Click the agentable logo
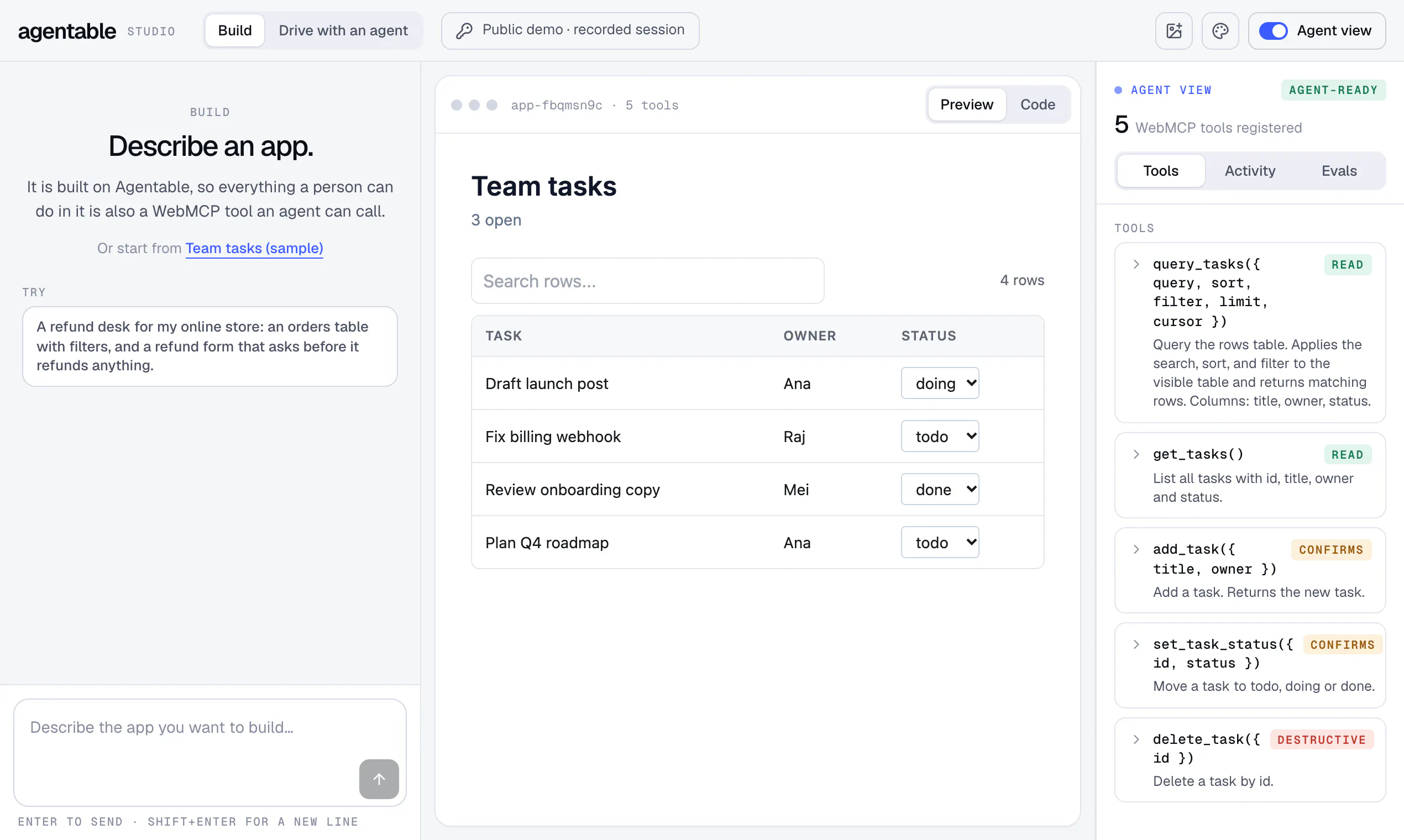The width and height of the screenshot is (1404, 840). (x=67, y=31)
